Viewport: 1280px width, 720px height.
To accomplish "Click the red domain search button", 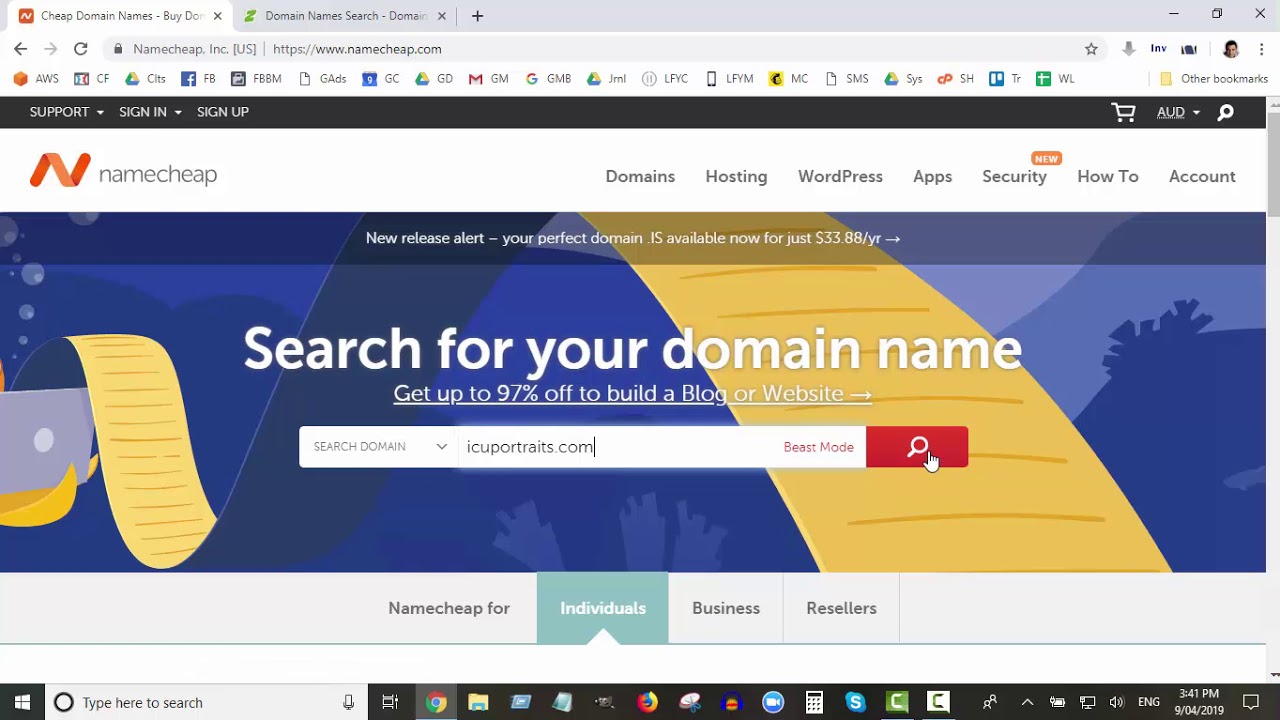I will coord(917,447).
